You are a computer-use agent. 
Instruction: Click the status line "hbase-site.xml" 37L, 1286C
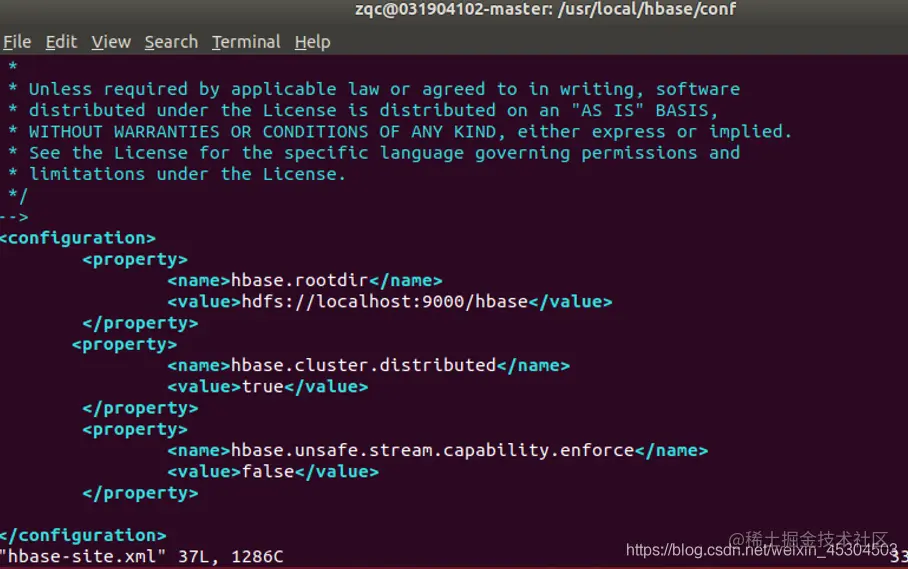(142, 556)
